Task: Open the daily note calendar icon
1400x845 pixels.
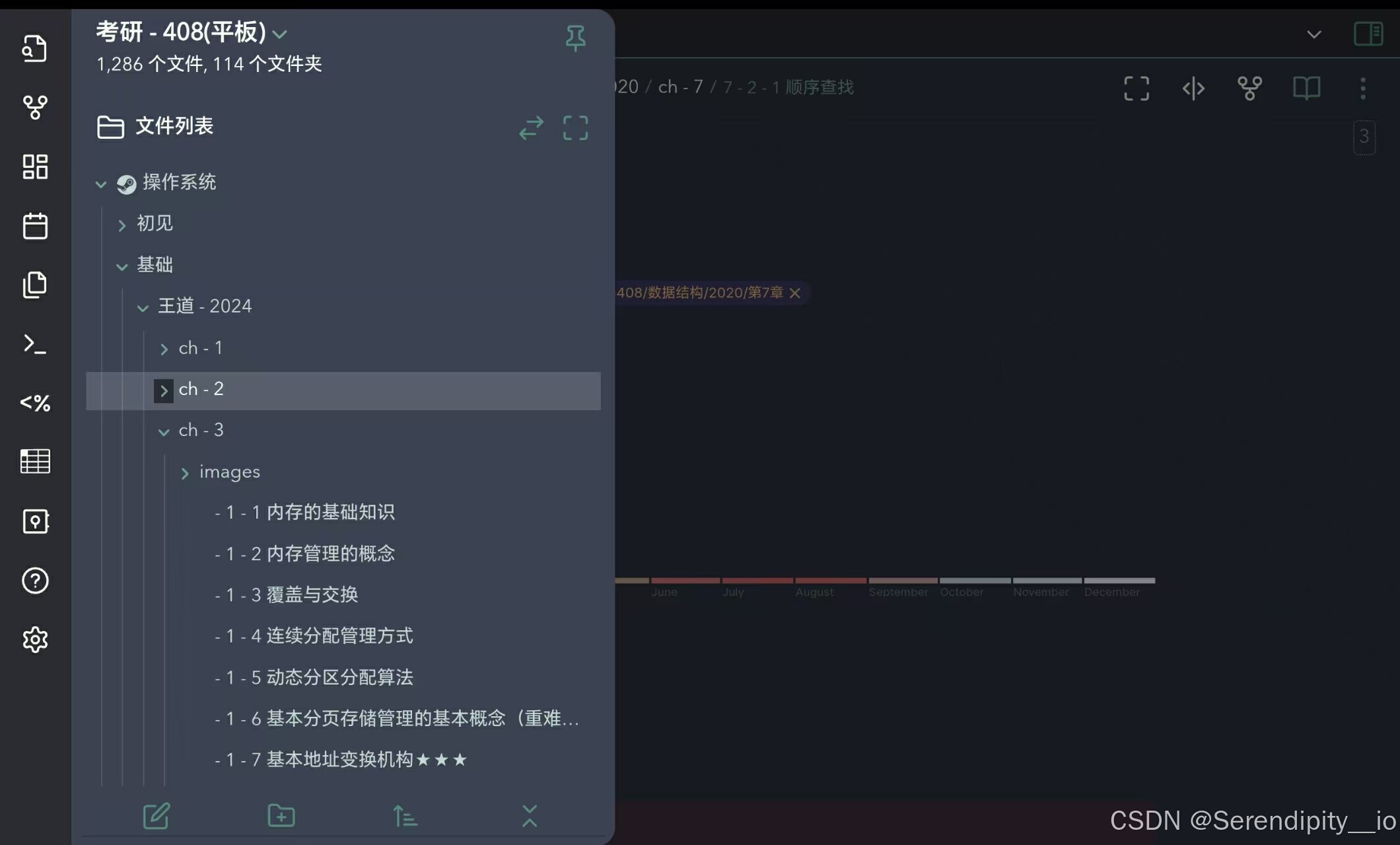Action: point(35,226)
